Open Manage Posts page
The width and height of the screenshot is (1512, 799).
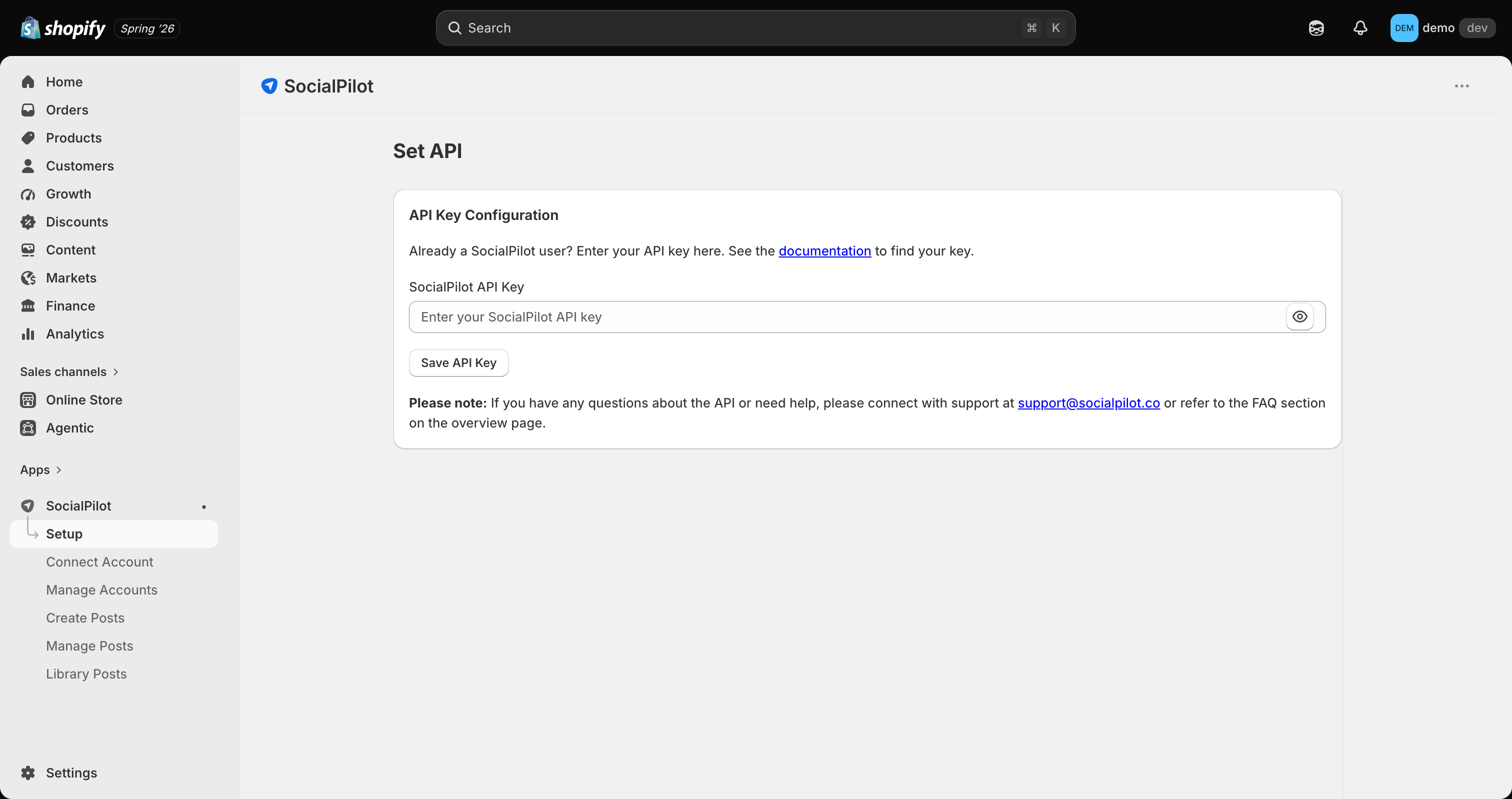coord(89,646)
